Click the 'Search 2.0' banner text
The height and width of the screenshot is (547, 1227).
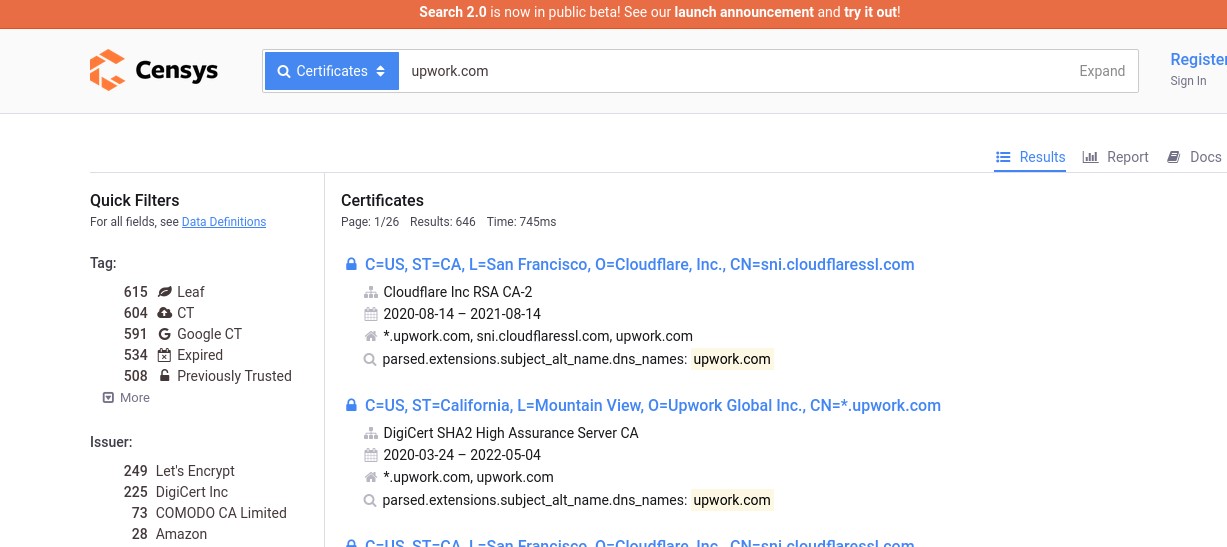(454, 12)
